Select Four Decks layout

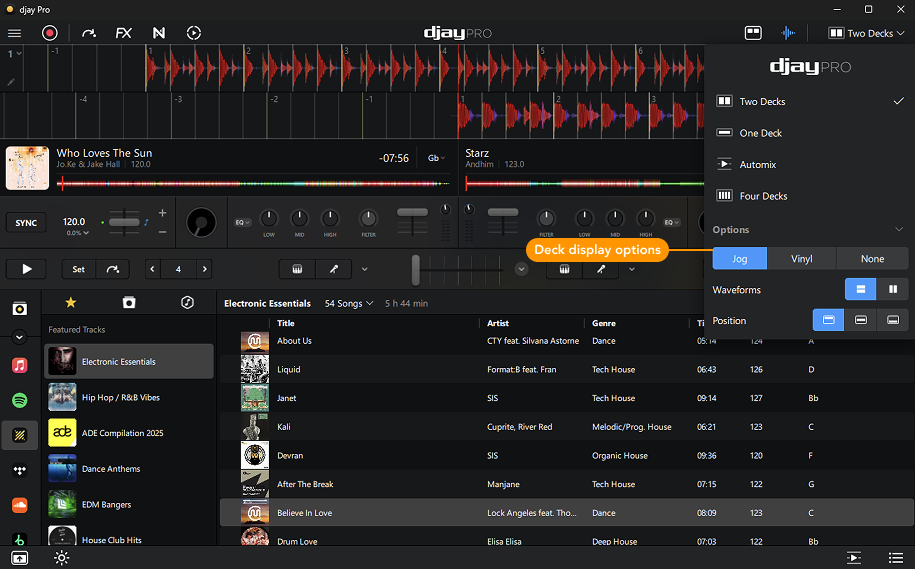809,196
